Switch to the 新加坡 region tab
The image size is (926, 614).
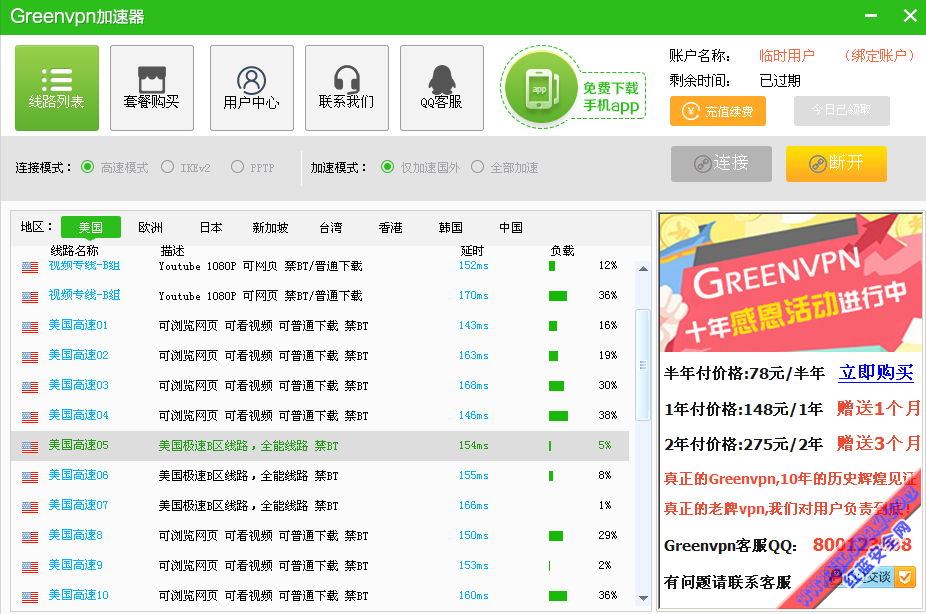click(x=270, y=227)
